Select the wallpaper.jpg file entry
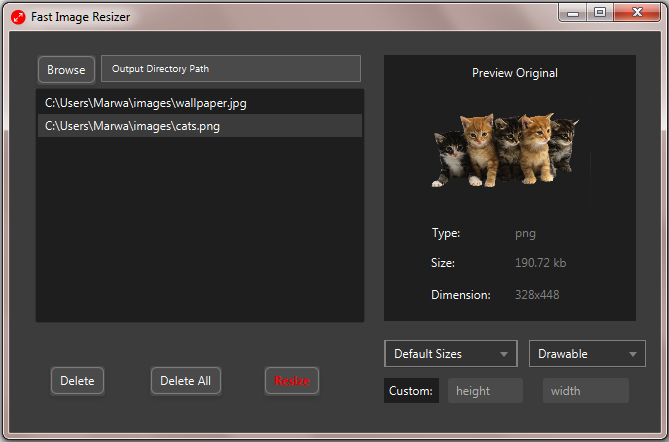This screenshot has width=669, height=442. click(200, 103)
